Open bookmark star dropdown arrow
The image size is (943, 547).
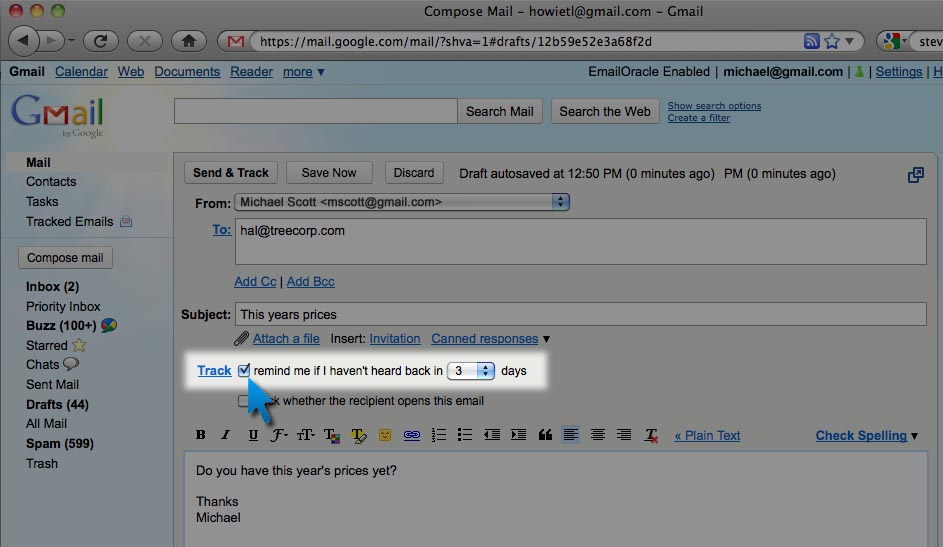(x=849, y=41)
